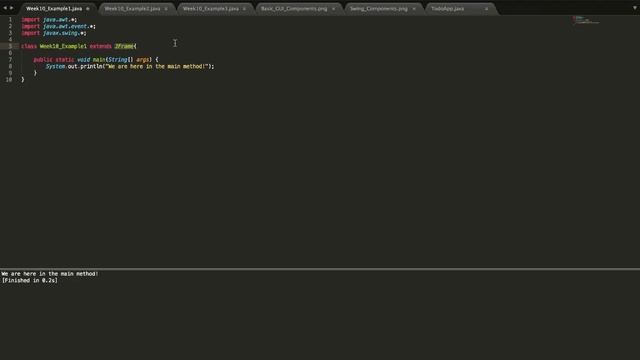Viewport: 640px width, 360px height.
Task: Click the closing brace on line 10
Action: point(23,80)
